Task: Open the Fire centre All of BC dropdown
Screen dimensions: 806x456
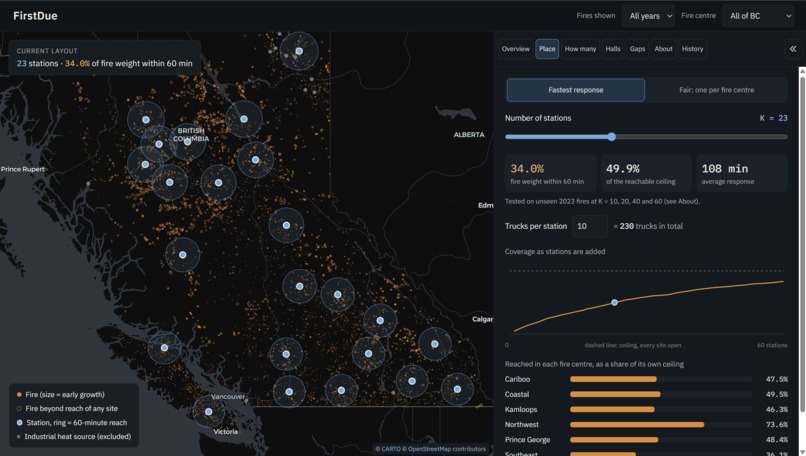Action: pyautogui.click(x=758, y=16)
